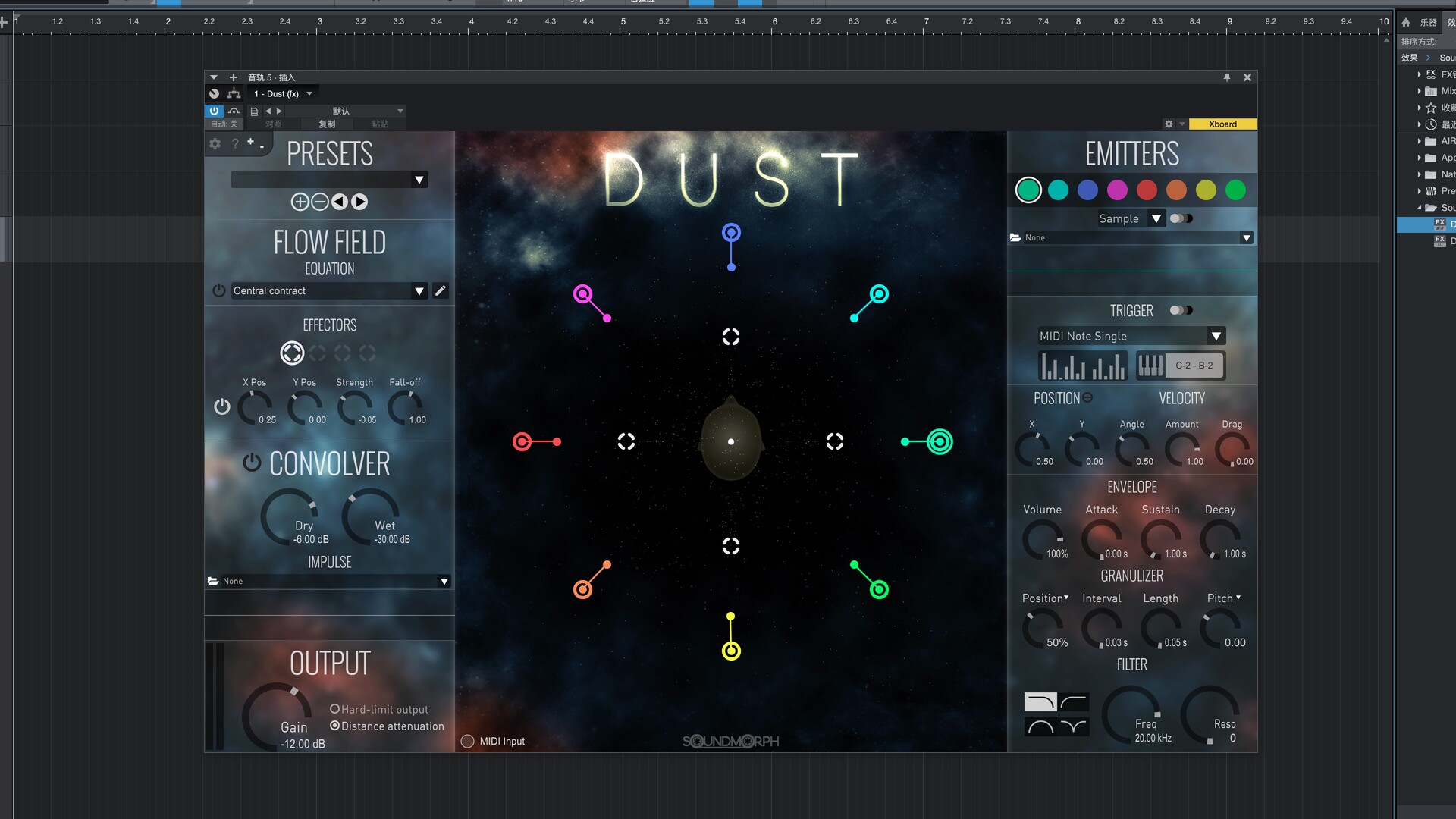This screenshot has height=819, width=1456.
Task: Click the blue emitter node in the flow field
Action: pyautogui.click(x=730, y=232)
